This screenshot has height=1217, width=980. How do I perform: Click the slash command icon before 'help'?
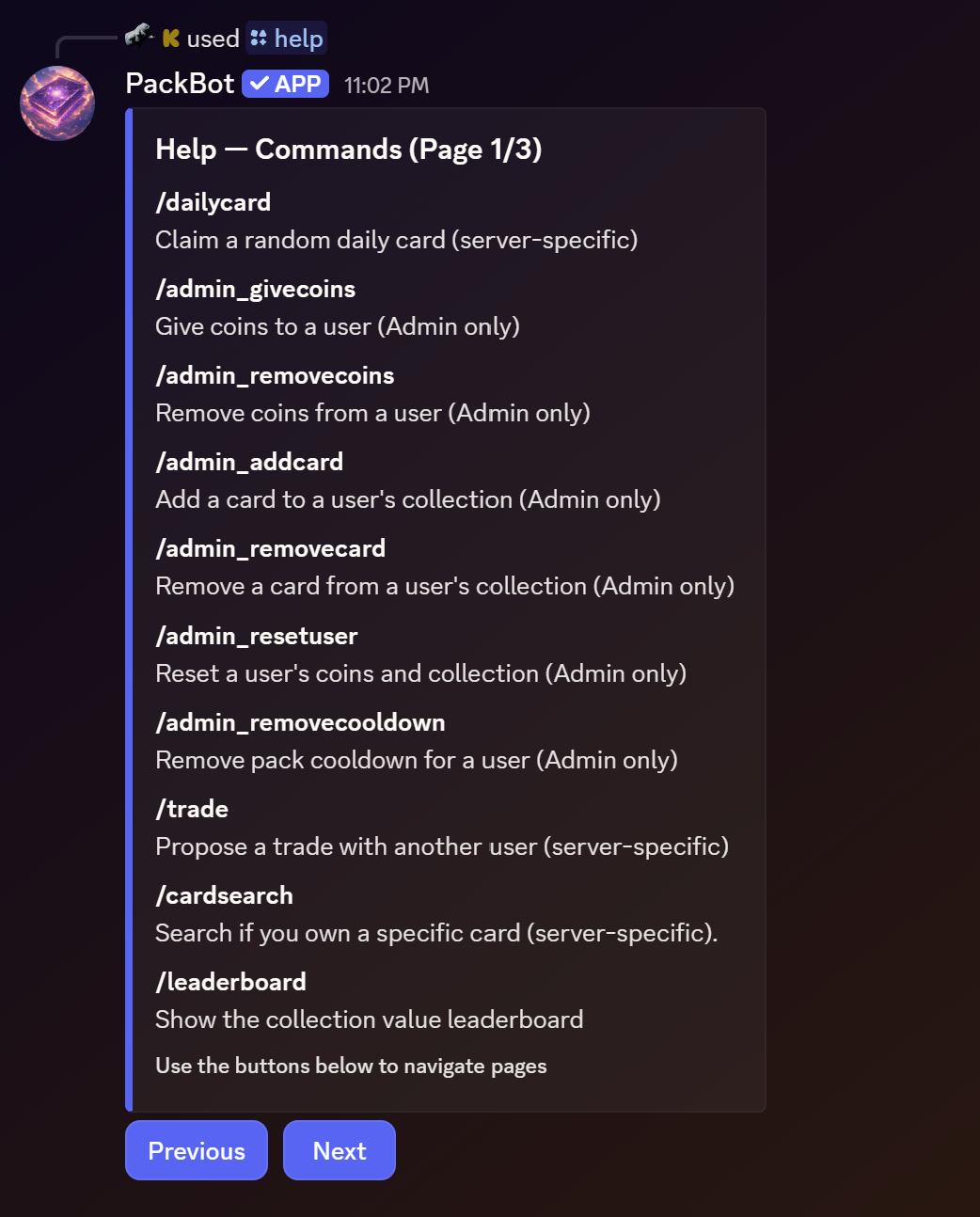[259, 39]
